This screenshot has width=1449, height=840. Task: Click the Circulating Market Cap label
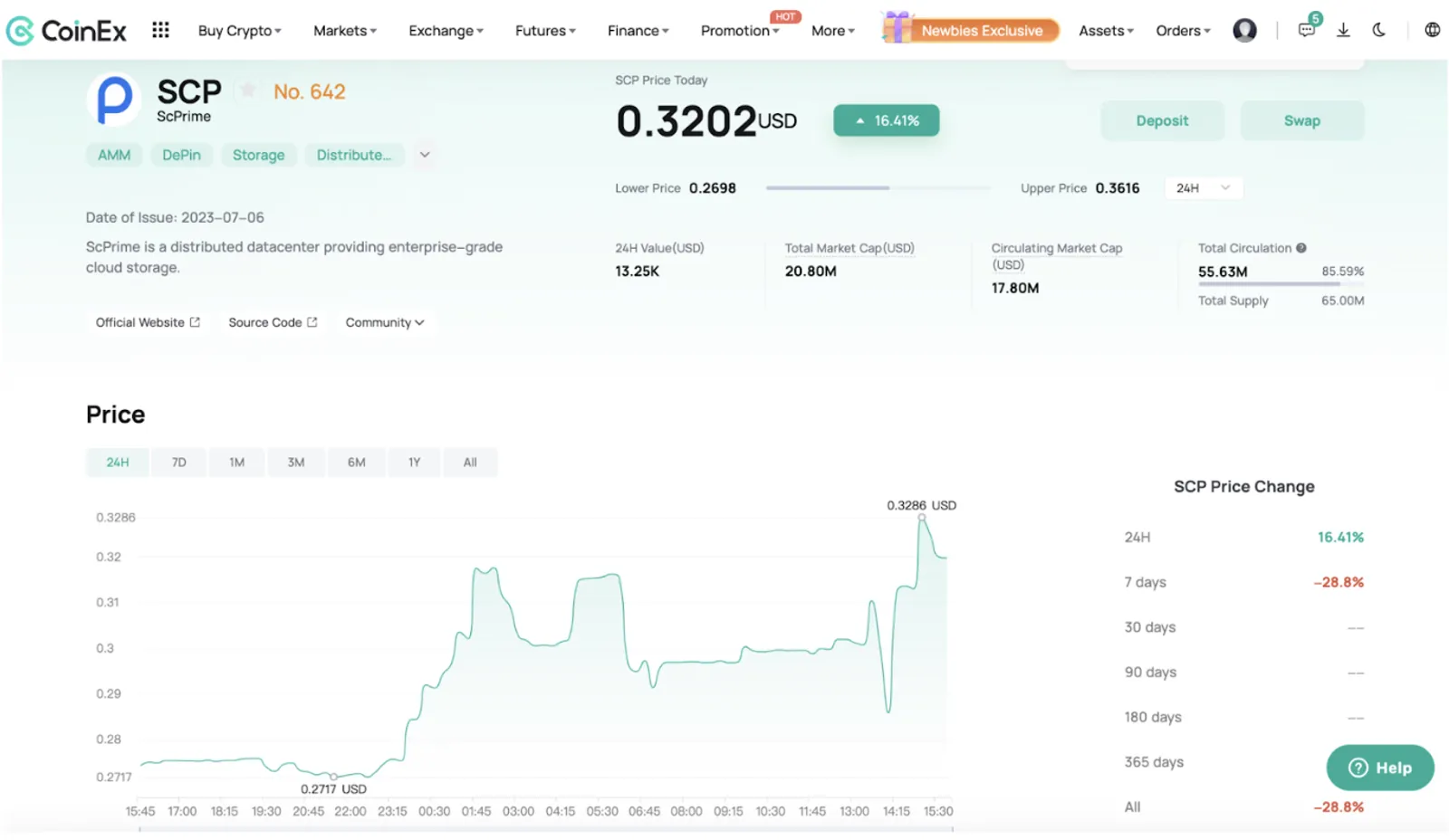click(x=1056, y=256)
